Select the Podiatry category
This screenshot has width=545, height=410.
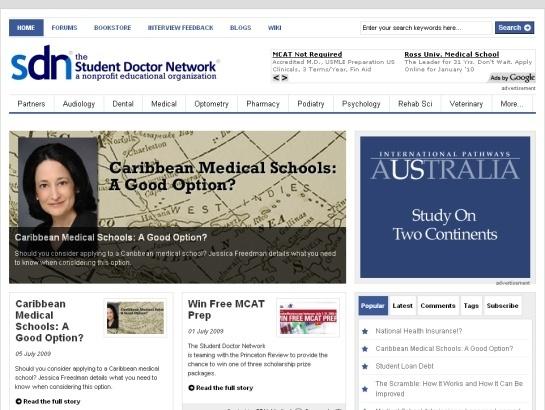(311, 104)
